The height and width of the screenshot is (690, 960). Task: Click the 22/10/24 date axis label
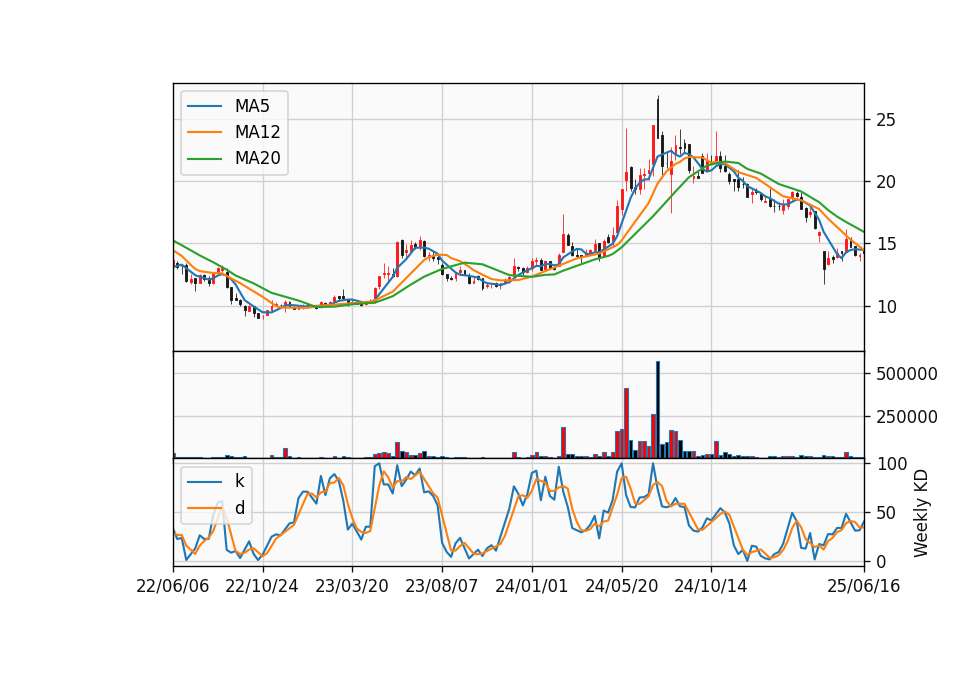coord(262,586)
